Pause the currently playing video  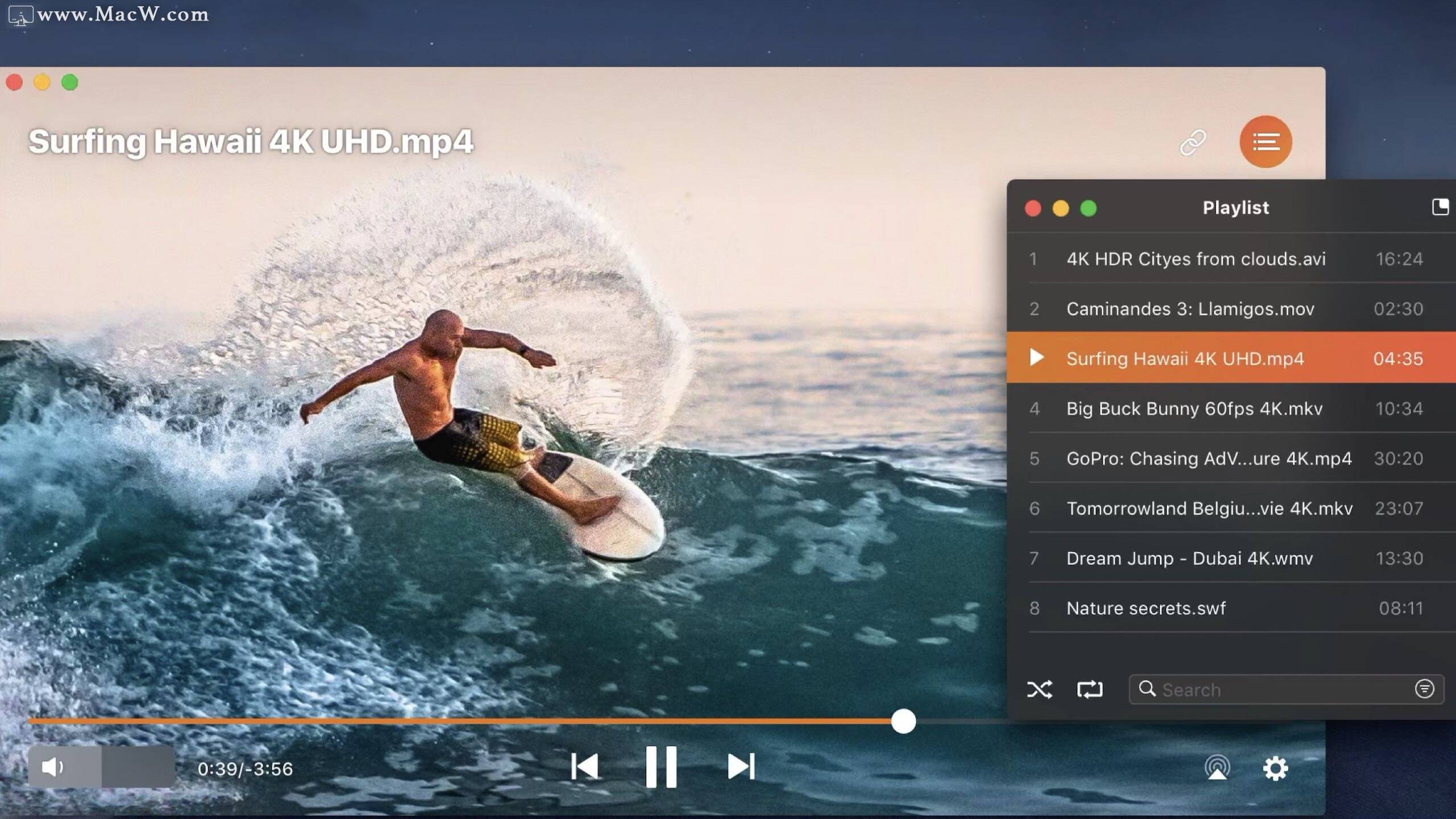pos(660,767)
